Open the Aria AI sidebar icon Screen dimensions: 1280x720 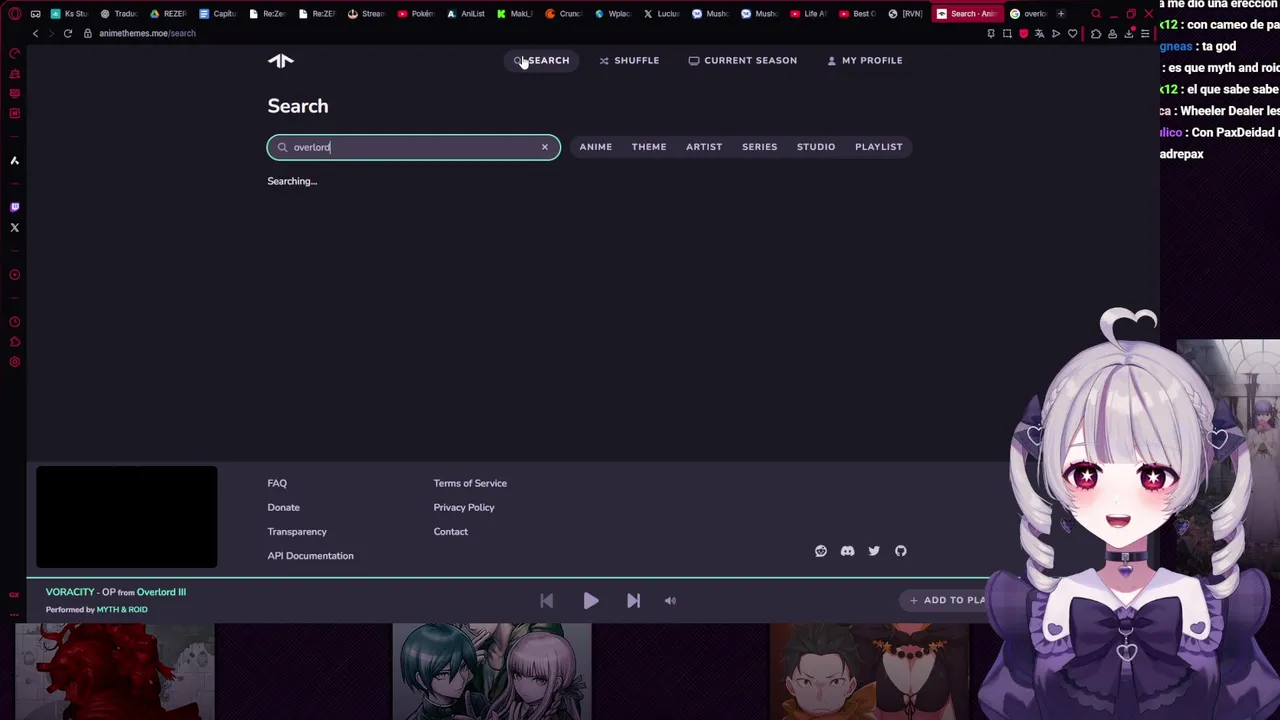14,161
